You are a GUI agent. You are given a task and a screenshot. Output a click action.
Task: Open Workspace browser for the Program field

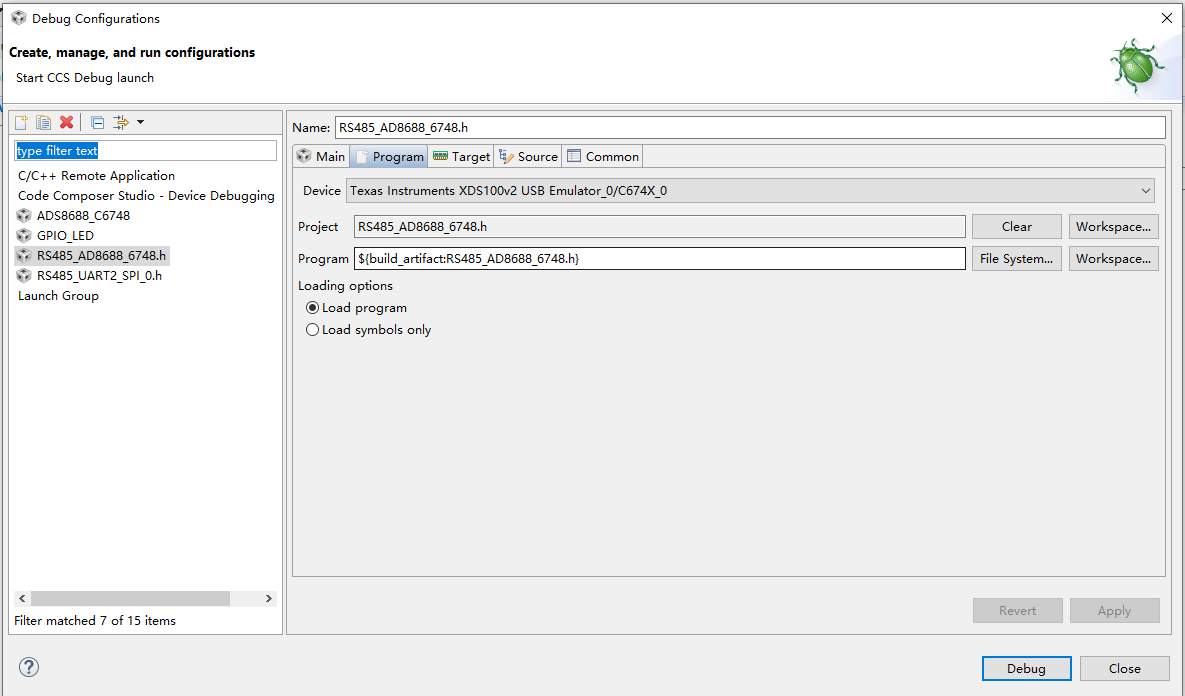(1113, 258)
